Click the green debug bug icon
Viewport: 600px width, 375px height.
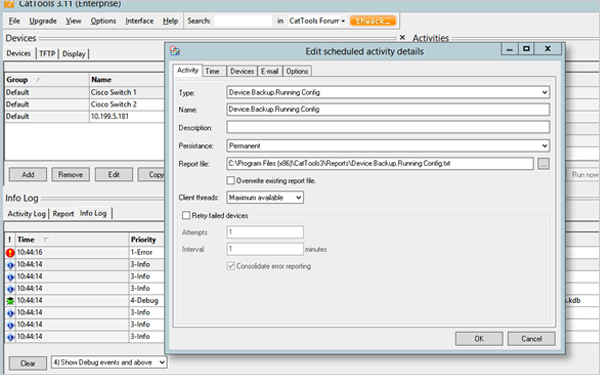coord(10,301)
